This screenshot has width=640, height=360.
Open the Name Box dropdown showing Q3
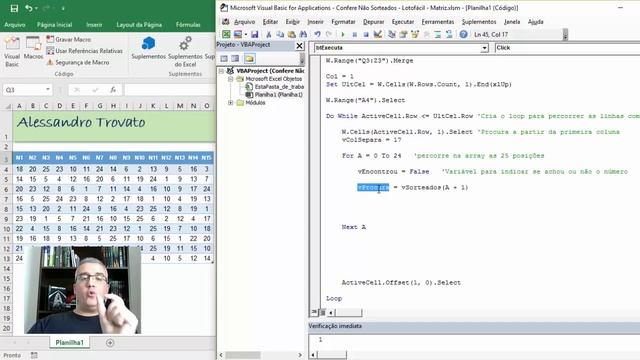coord(48,90)
